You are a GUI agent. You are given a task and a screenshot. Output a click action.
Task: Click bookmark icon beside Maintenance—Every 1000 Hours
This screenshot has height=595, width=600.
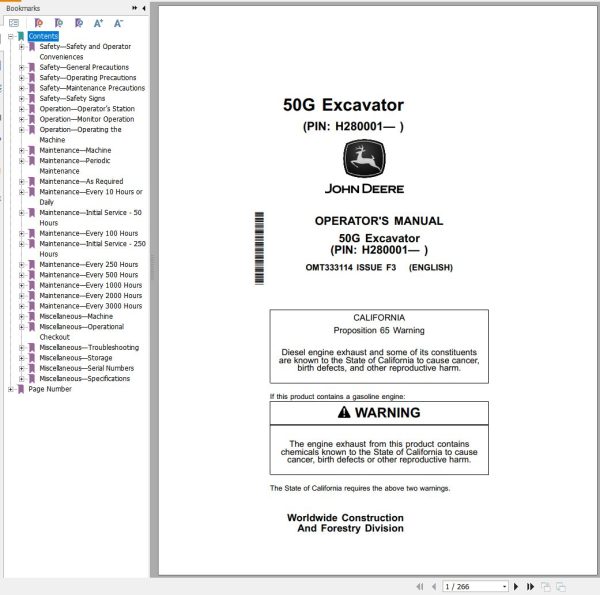point(32,285)
